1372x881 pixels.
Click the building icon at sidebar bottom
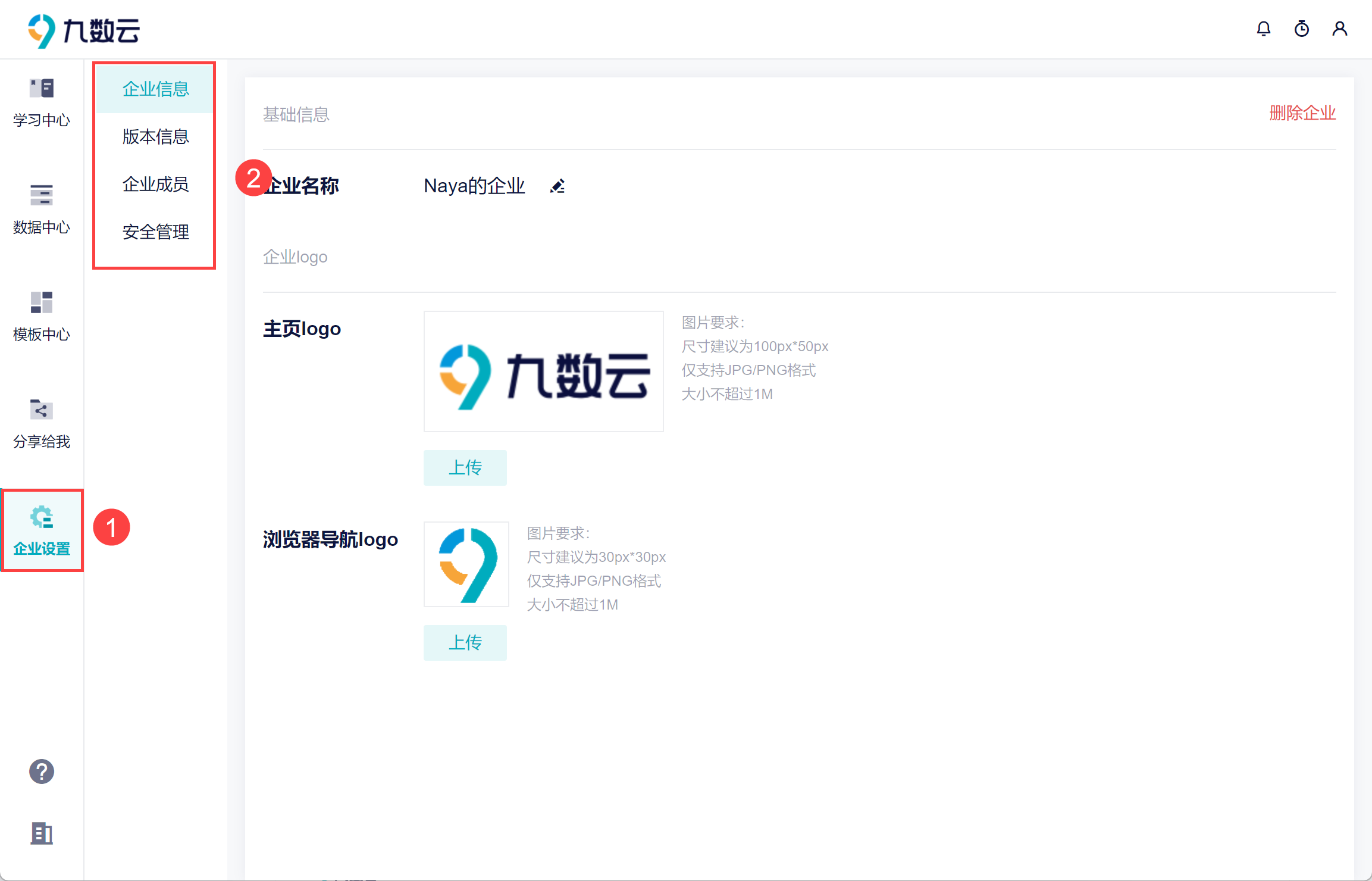pos(42,833)
